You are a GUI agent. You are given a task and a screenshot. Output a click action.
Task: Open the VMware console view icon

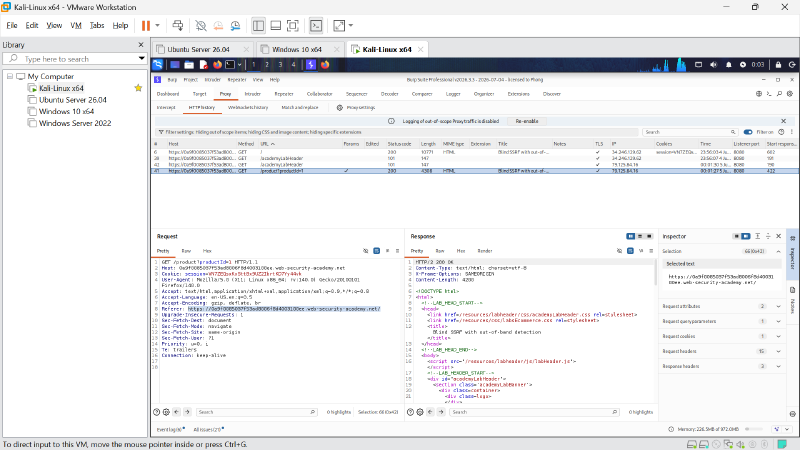(x=316, y=26)
